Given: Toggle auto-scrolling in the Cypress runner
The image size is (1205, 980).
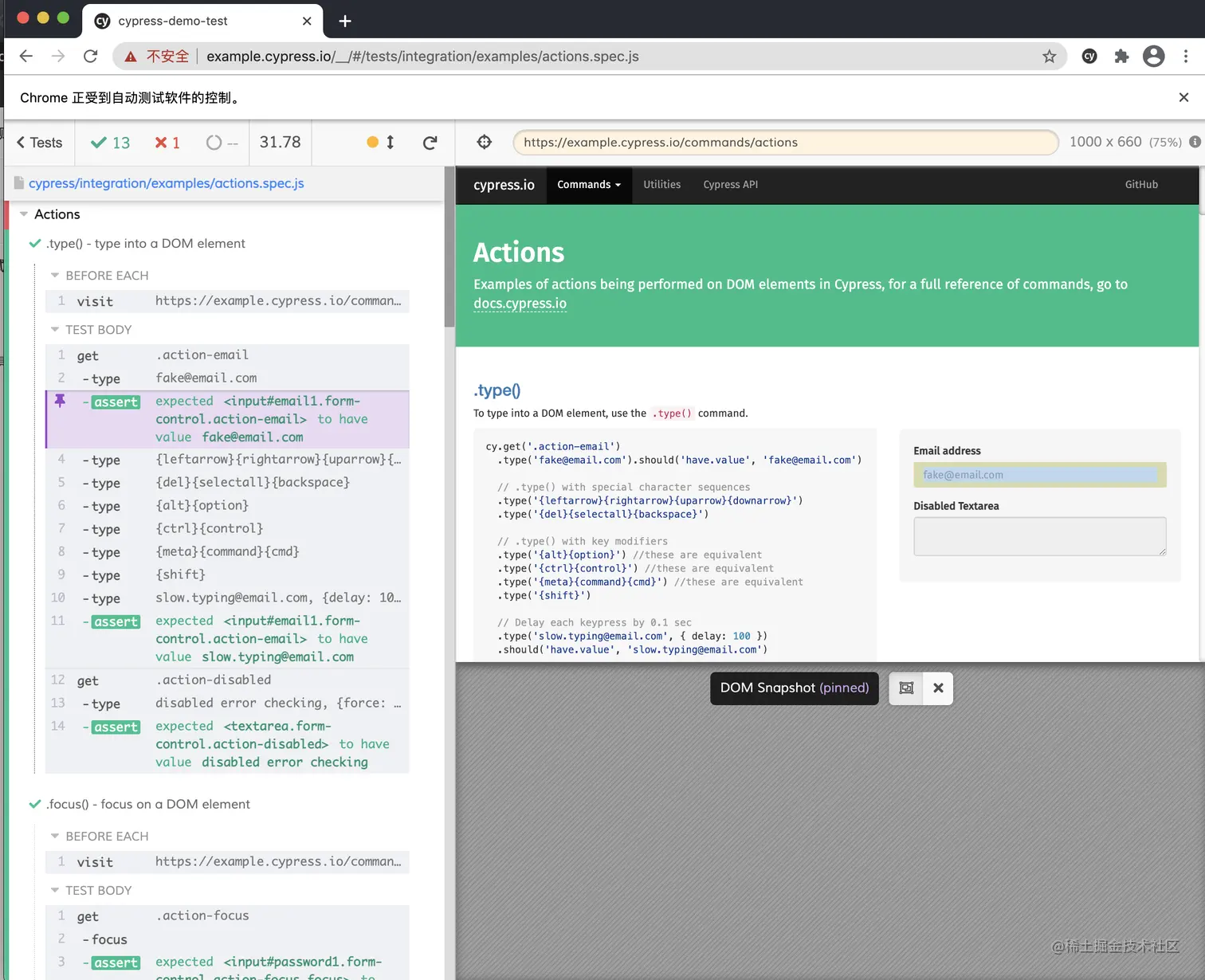Looking at the screenshot, I should tap(381, 143).
